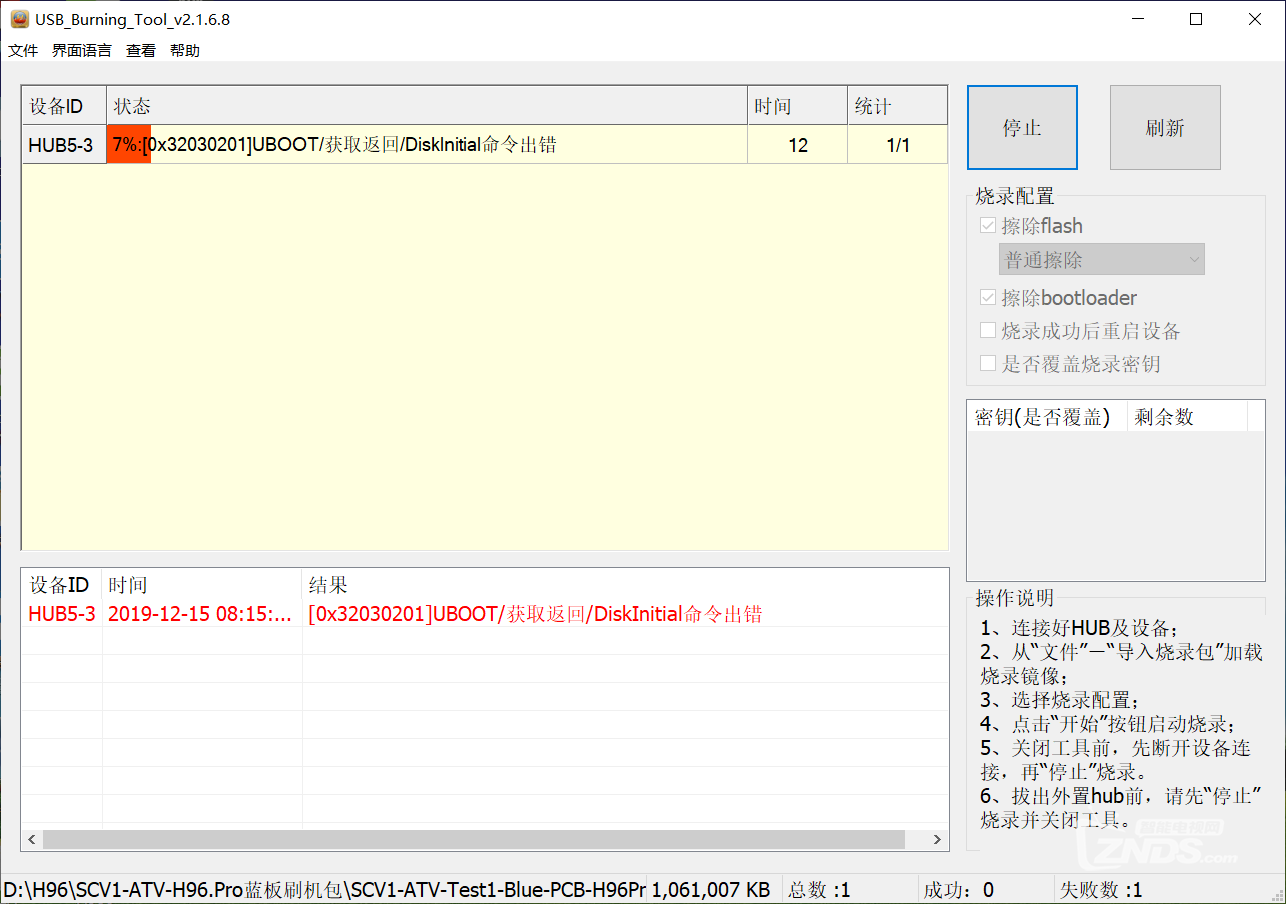Toggle the 擦除bootloader checkbox

click(988, 298)
